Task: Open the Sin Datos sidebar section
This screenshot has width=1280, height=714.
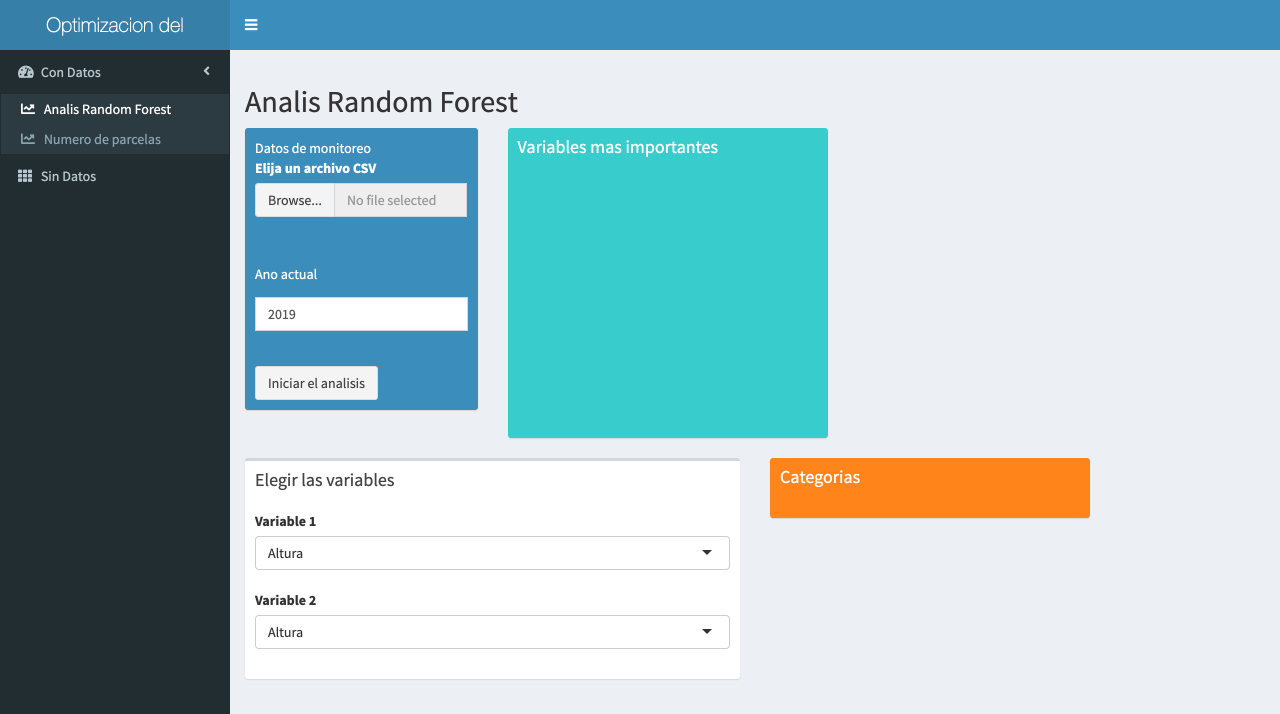Action: [x=68, y=176]
